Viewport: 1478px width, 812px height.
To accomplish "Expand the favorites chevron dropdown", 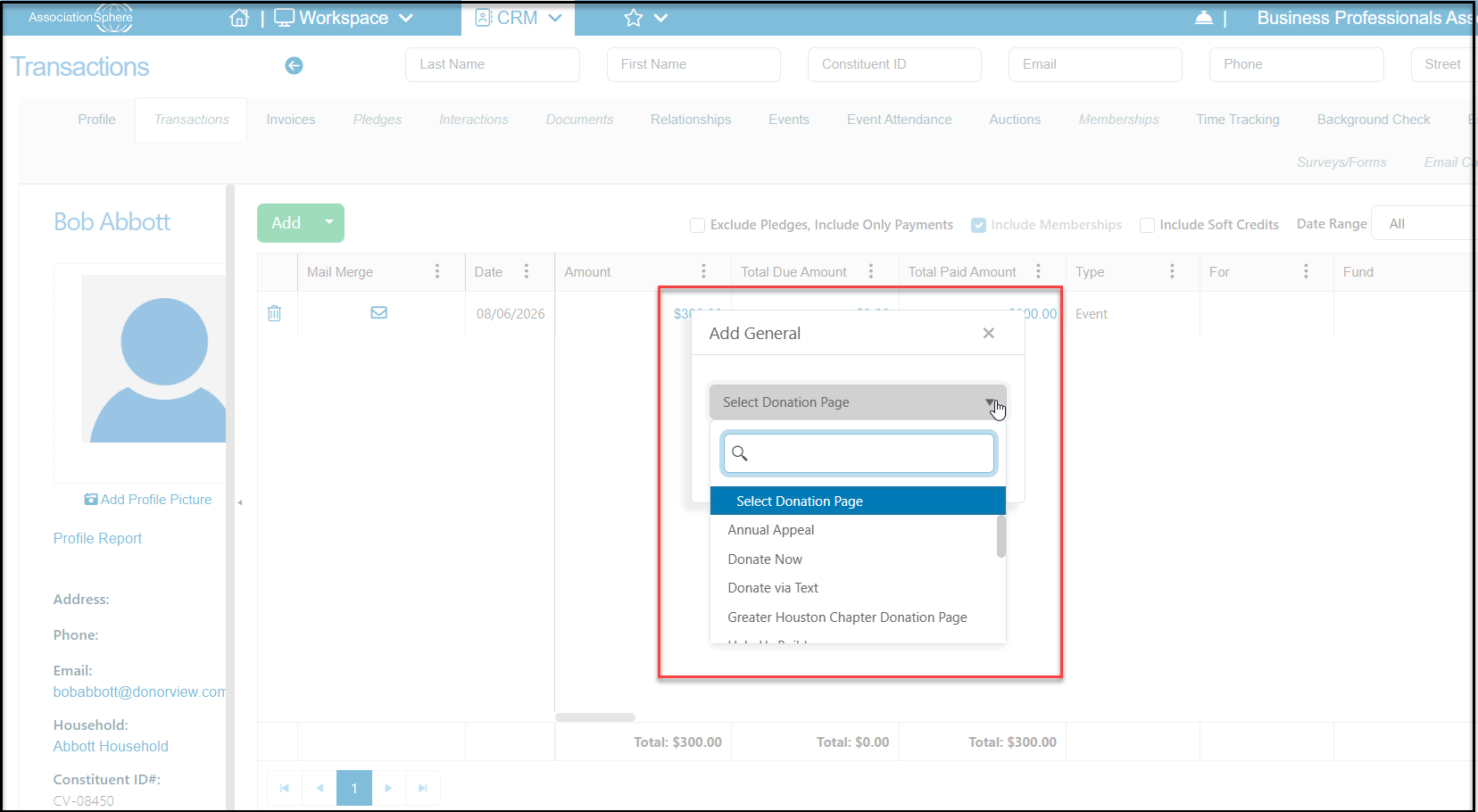I will (660, 18).
